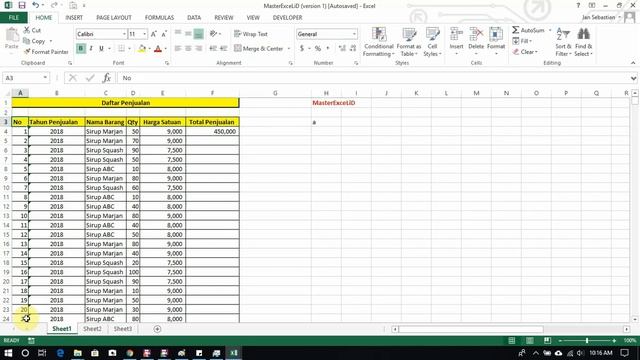Click the horizontal scrollbar
This screenshot has width=640, height=360.
(471, 329)
